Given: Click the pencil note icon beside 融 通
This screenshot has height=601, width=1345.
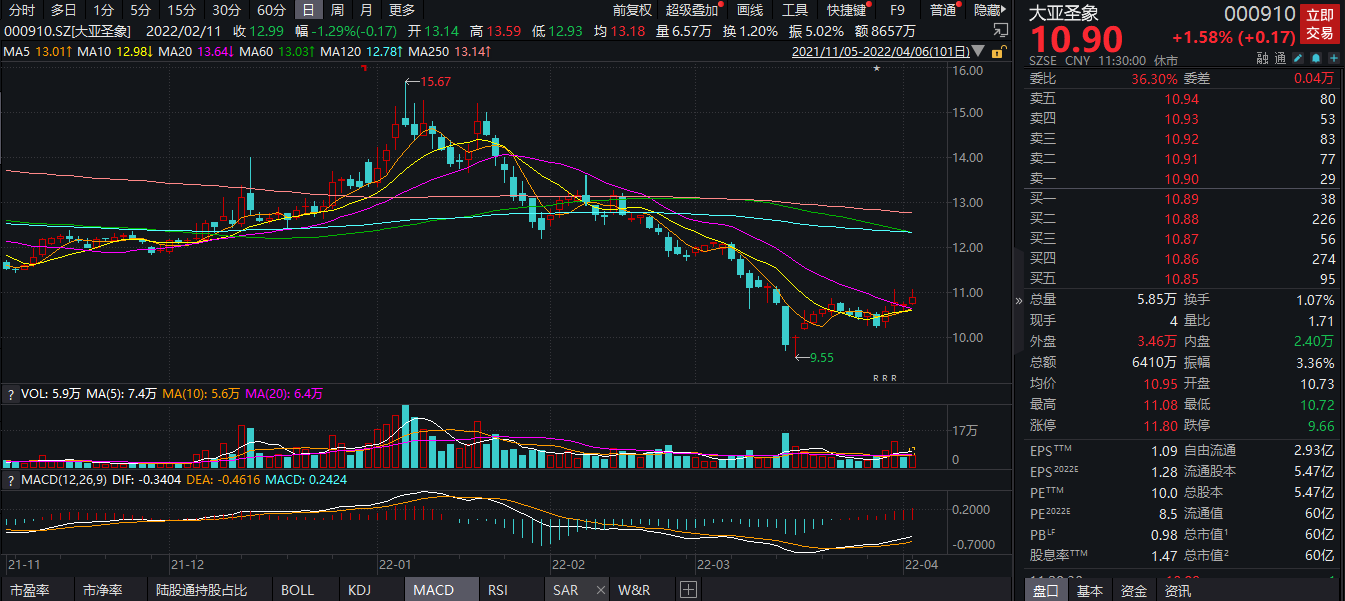Looking at the screenshot, I should (x=1299, y=60).
